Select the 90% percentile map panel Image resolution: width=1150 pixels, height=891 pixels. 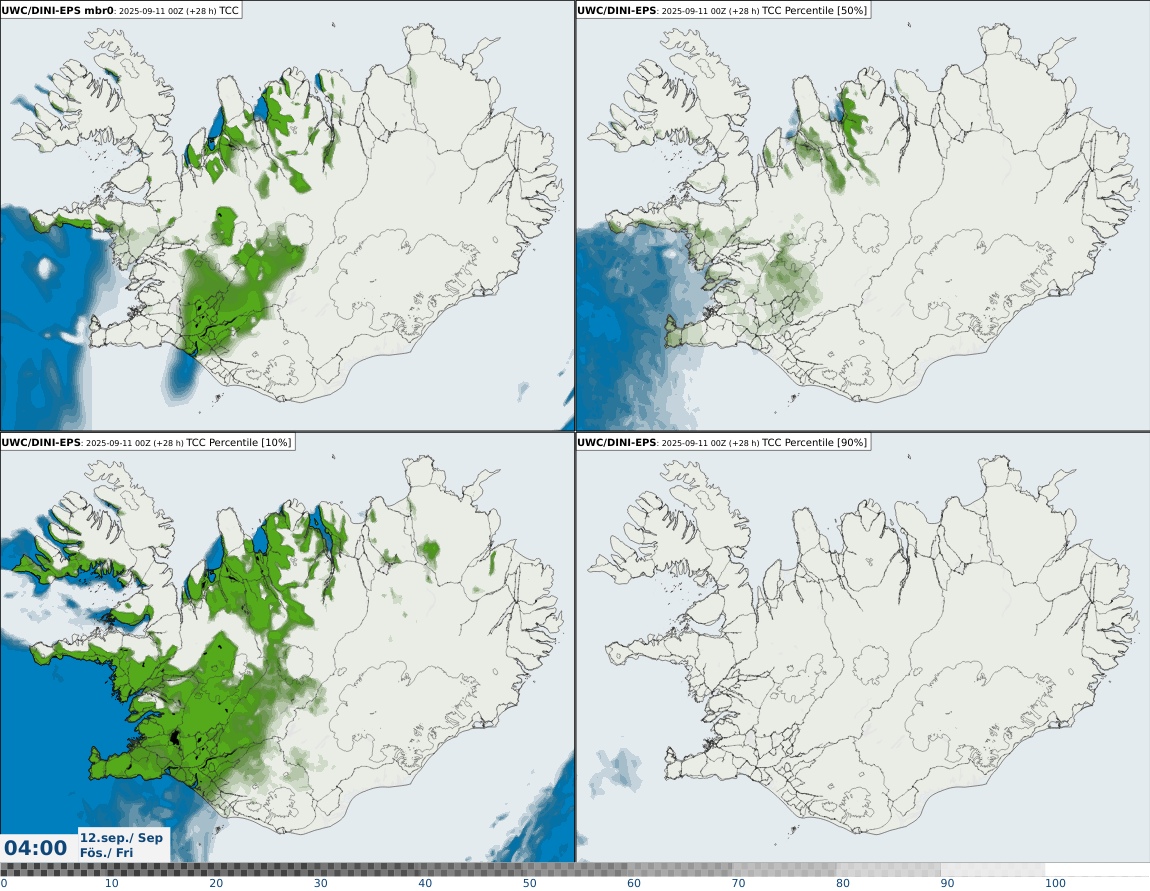tap(862, 648)
